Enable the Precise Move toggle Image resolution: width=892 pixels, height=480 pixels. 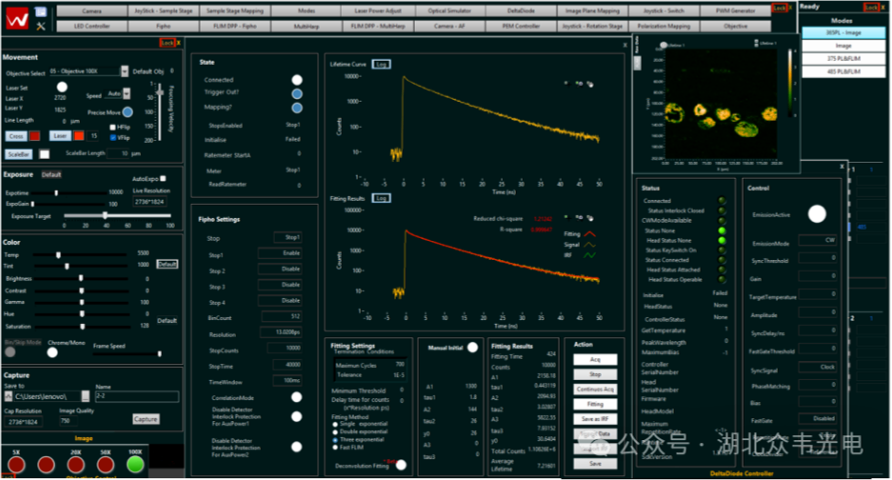click(127, 112)
